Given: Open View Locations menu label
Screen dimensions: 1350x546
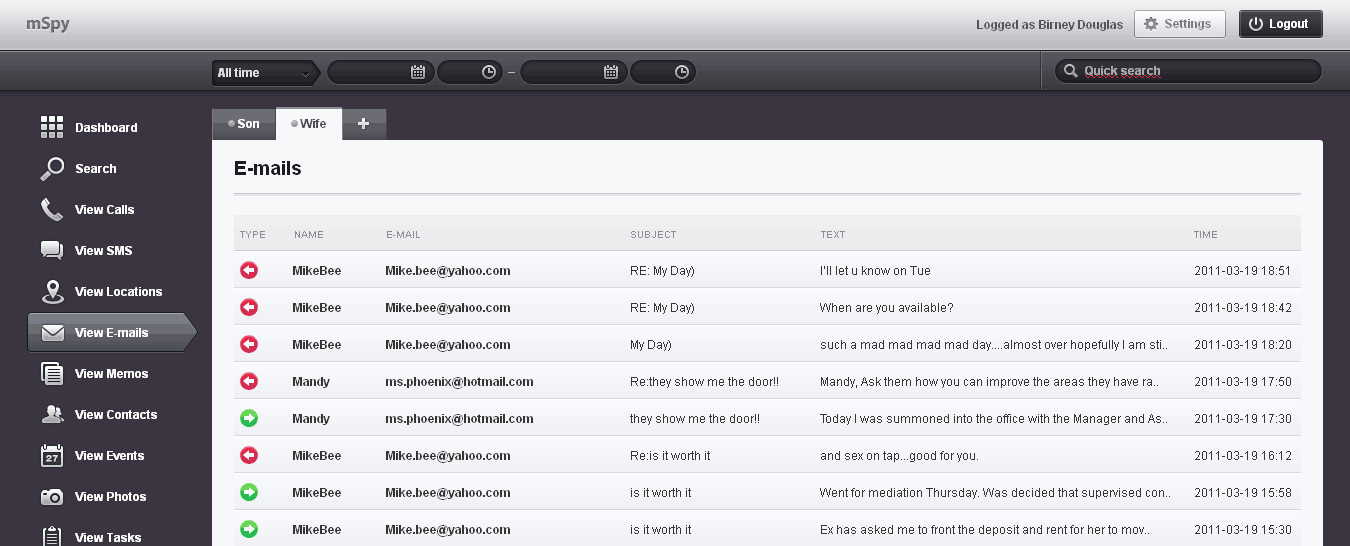Looking at the screenshot, I should 118,292.
